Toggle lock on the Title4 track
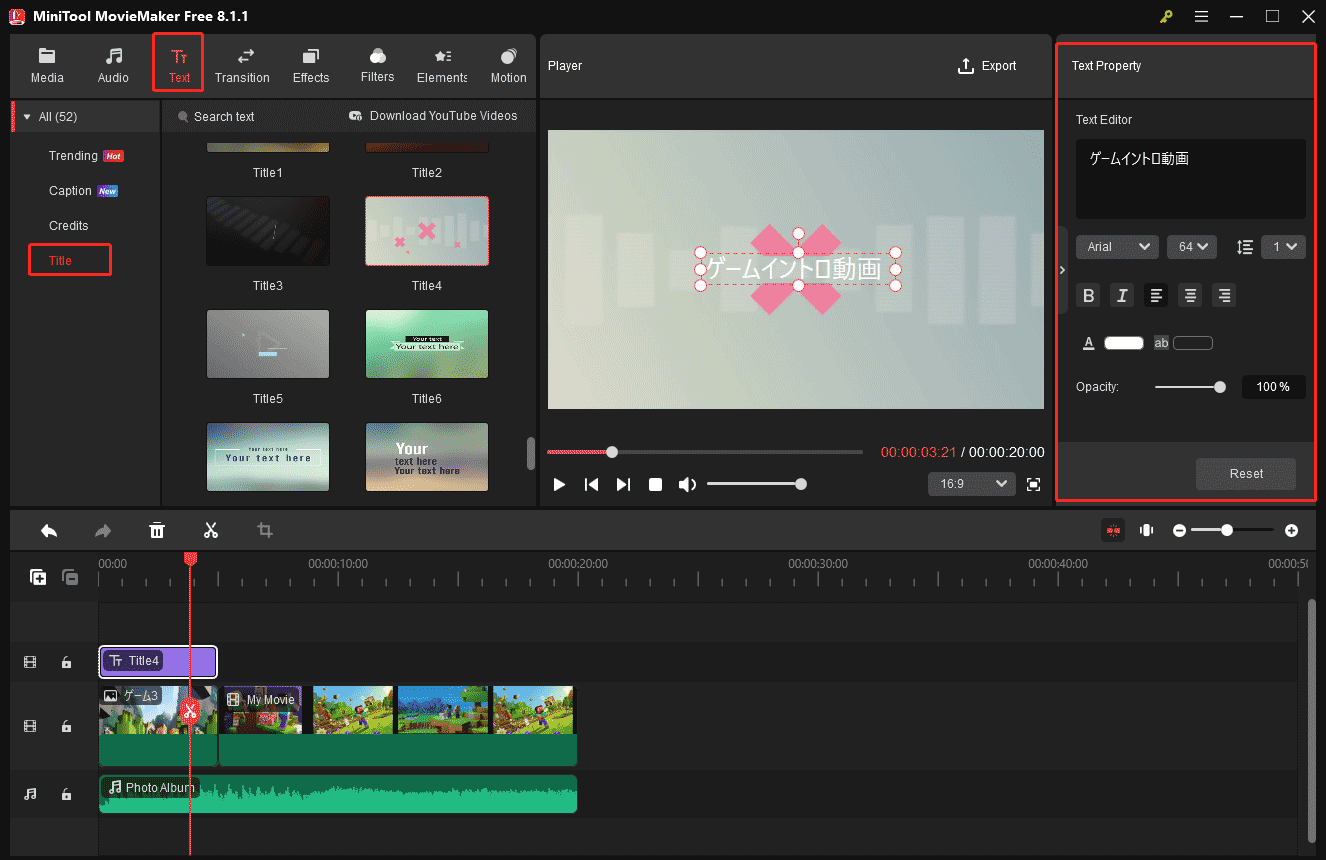 click(66, 662)
